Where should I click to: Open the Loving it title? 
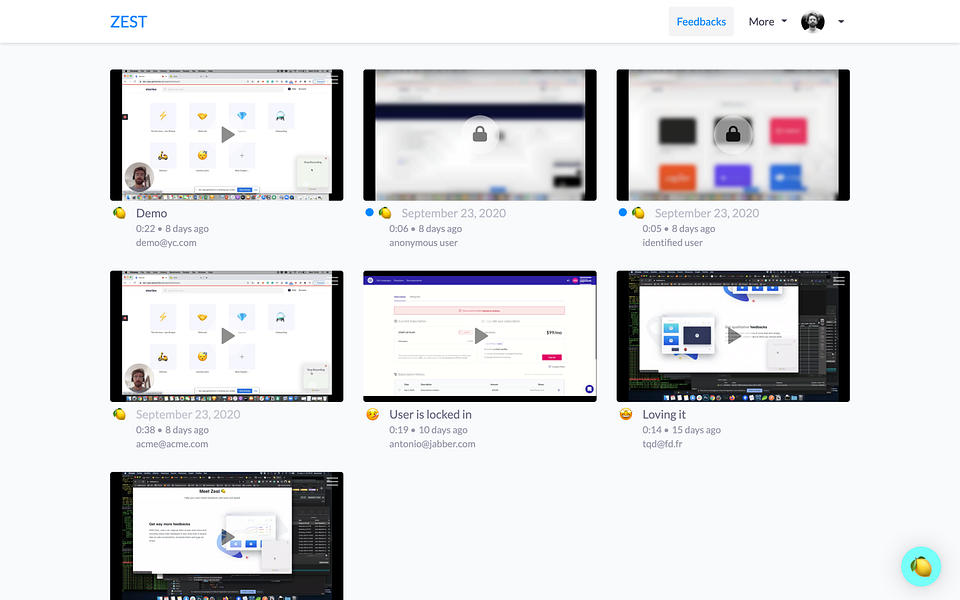tap(664, 414)
